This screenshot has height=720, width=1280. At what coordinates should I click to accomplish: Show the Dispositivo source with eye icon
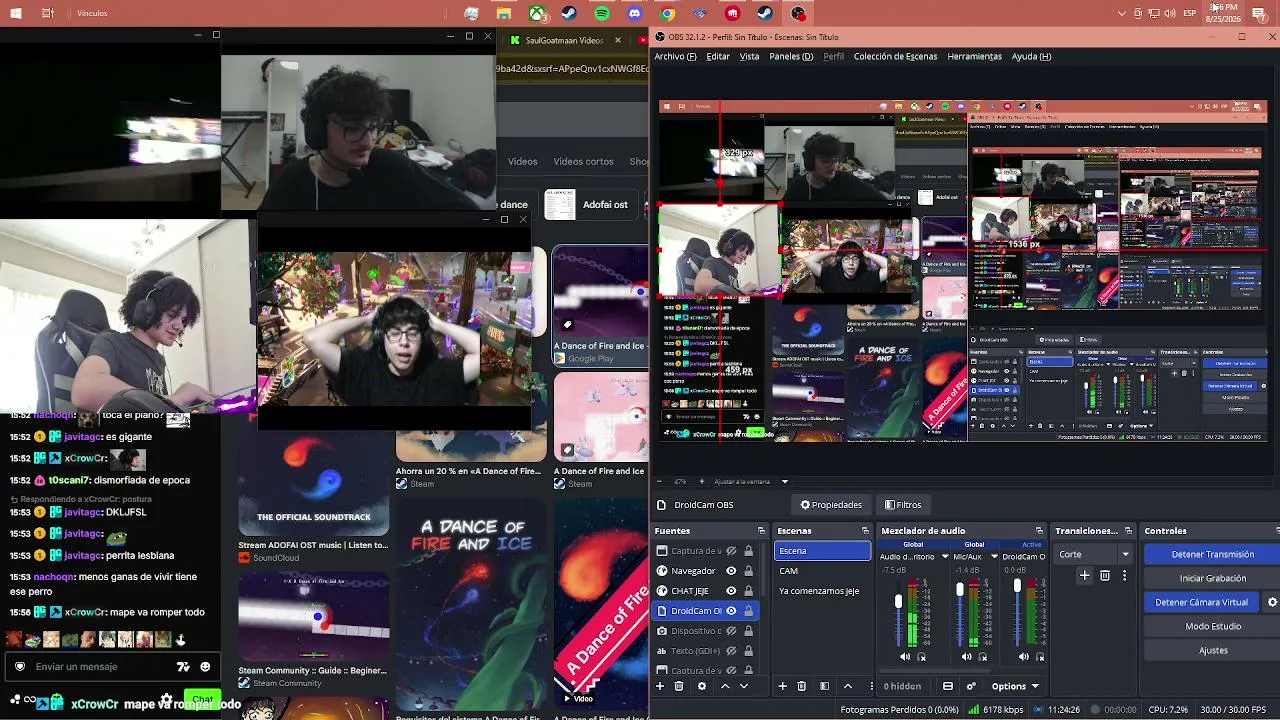[x=731, y=631]
